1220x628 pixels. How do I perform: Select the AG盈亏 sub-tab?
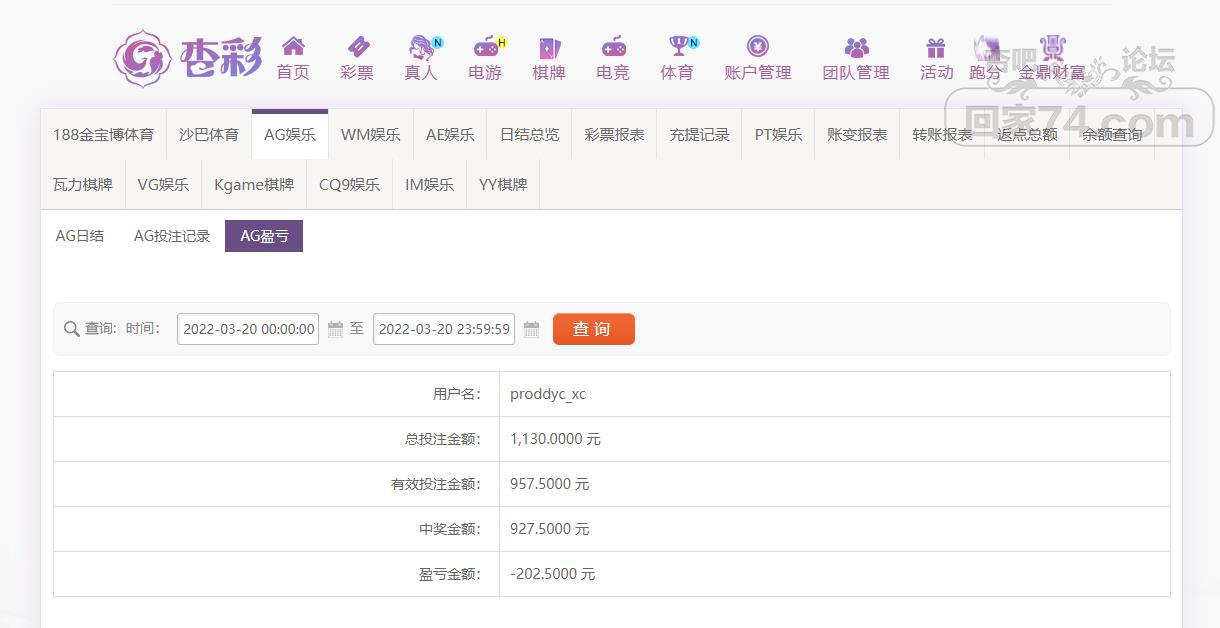264,236
